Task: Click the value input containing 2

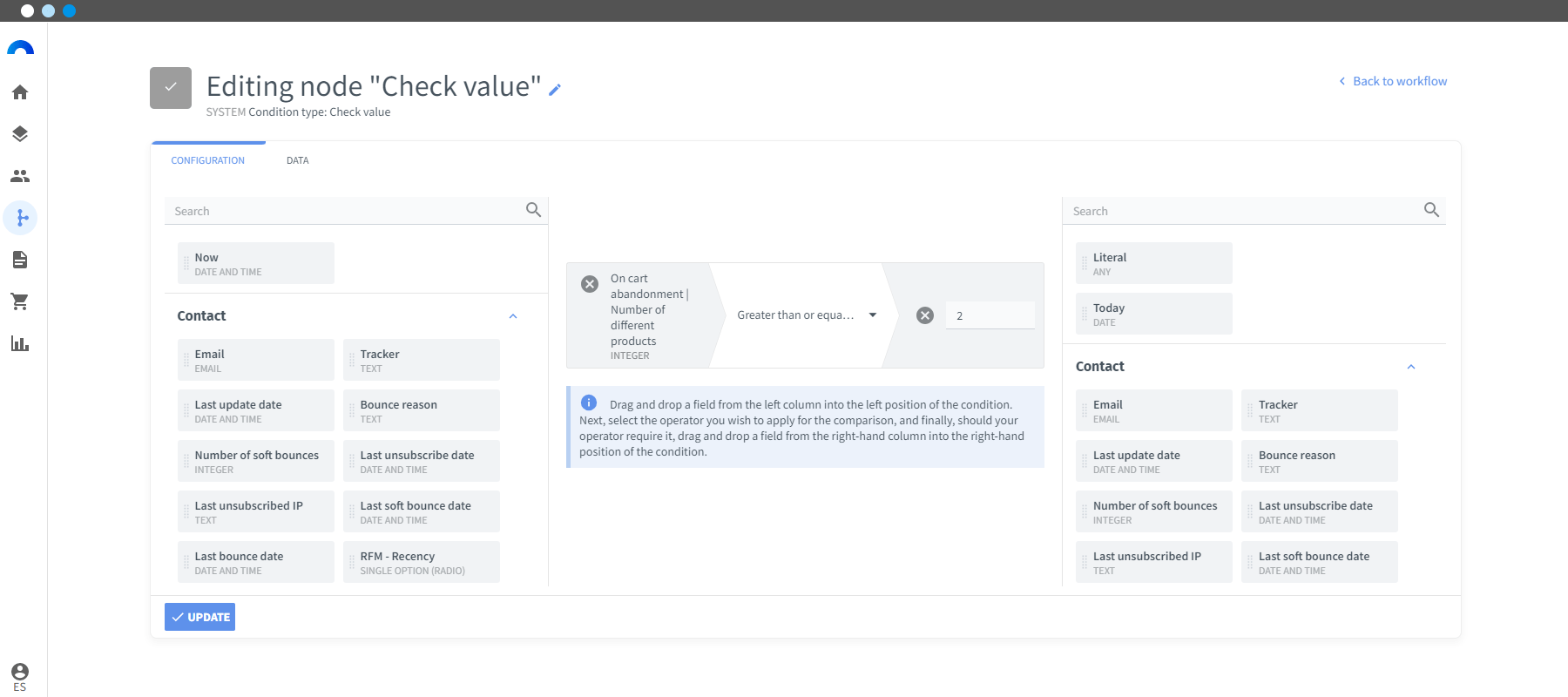Action: [x=990, y=315]
